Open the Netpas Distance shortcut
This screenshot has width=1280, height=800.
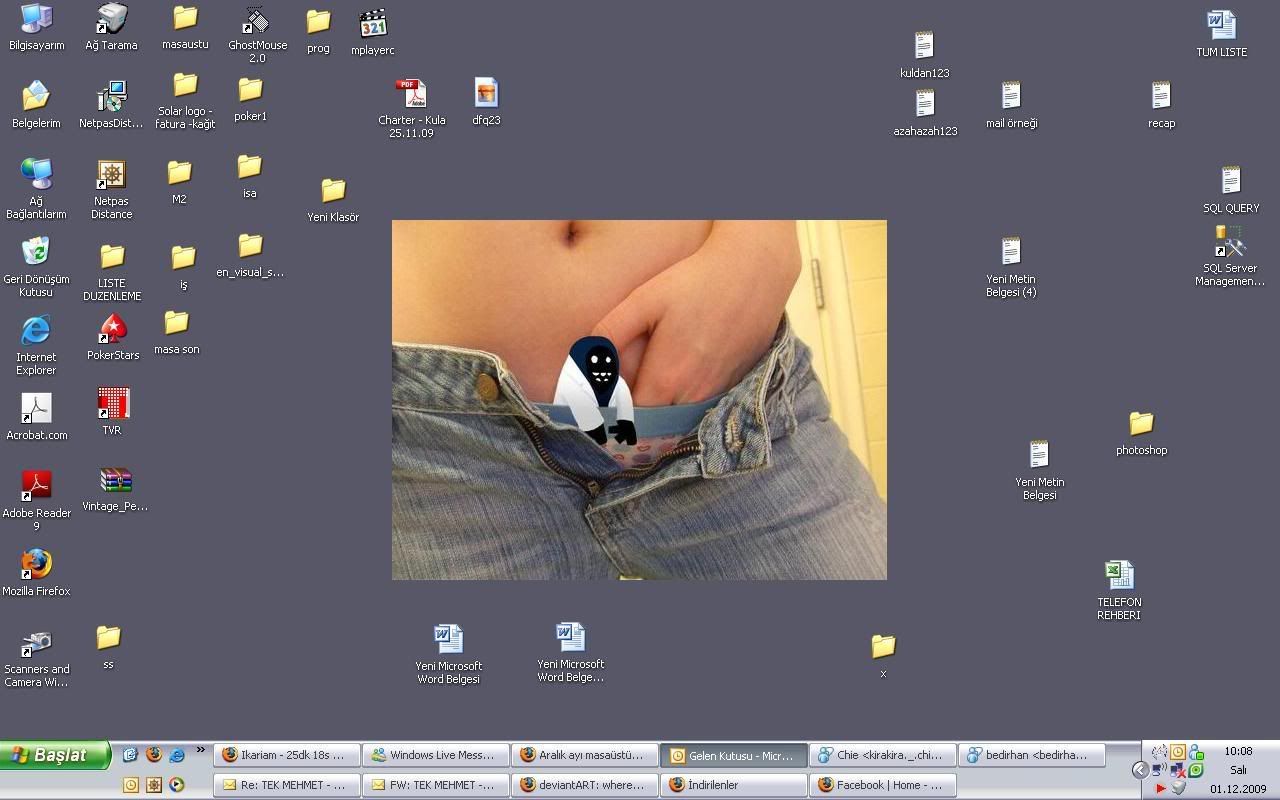[x=111, y=176]
